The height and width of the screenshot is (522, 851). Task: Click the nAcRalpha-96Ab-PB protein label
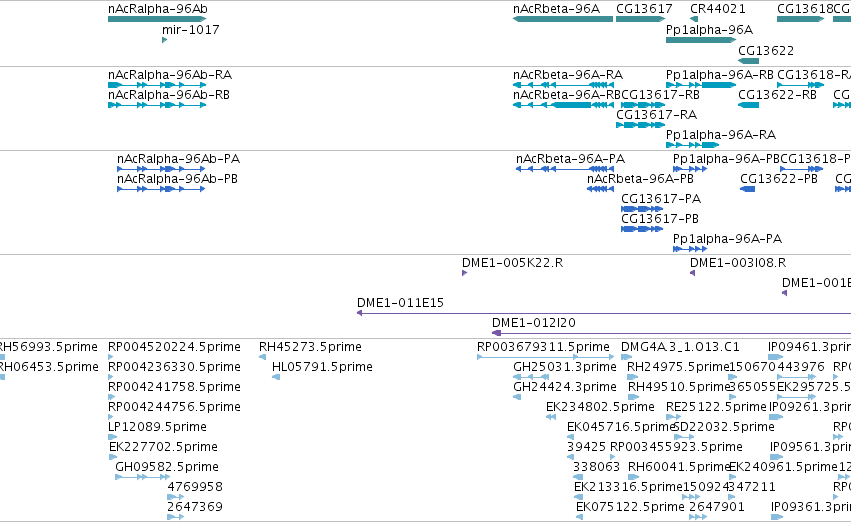click(177, 179)
